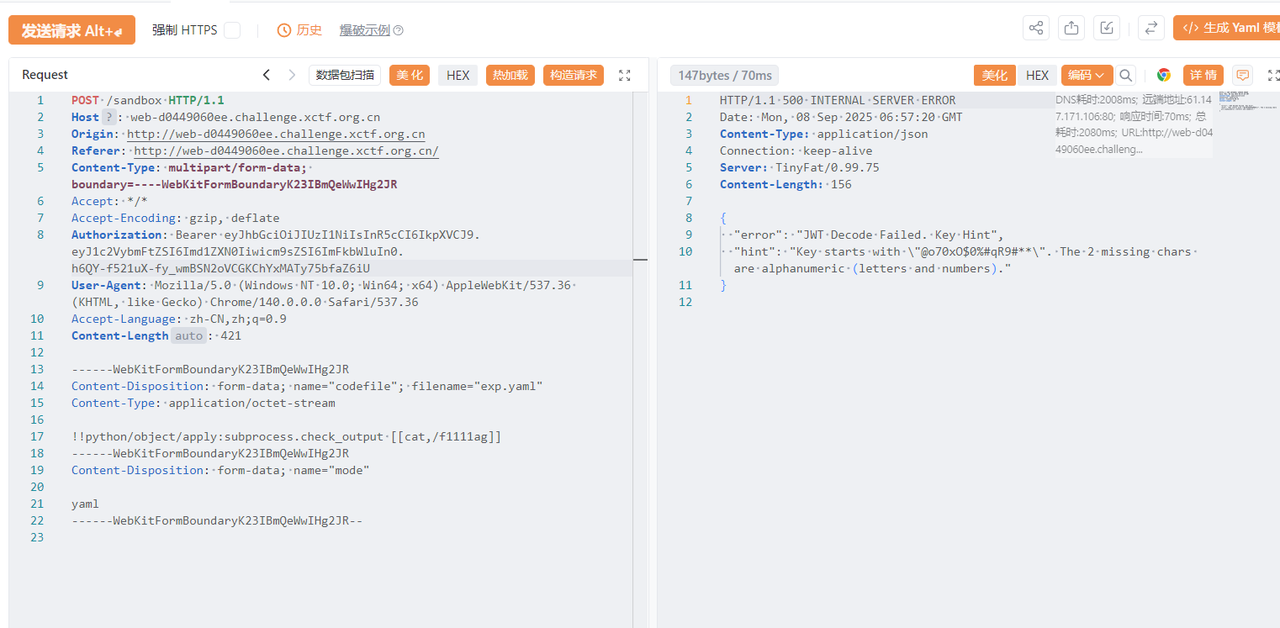Toggle HEX view in Request panel
The width and height of the screenshot is (1280, 628).
point(458,75)
